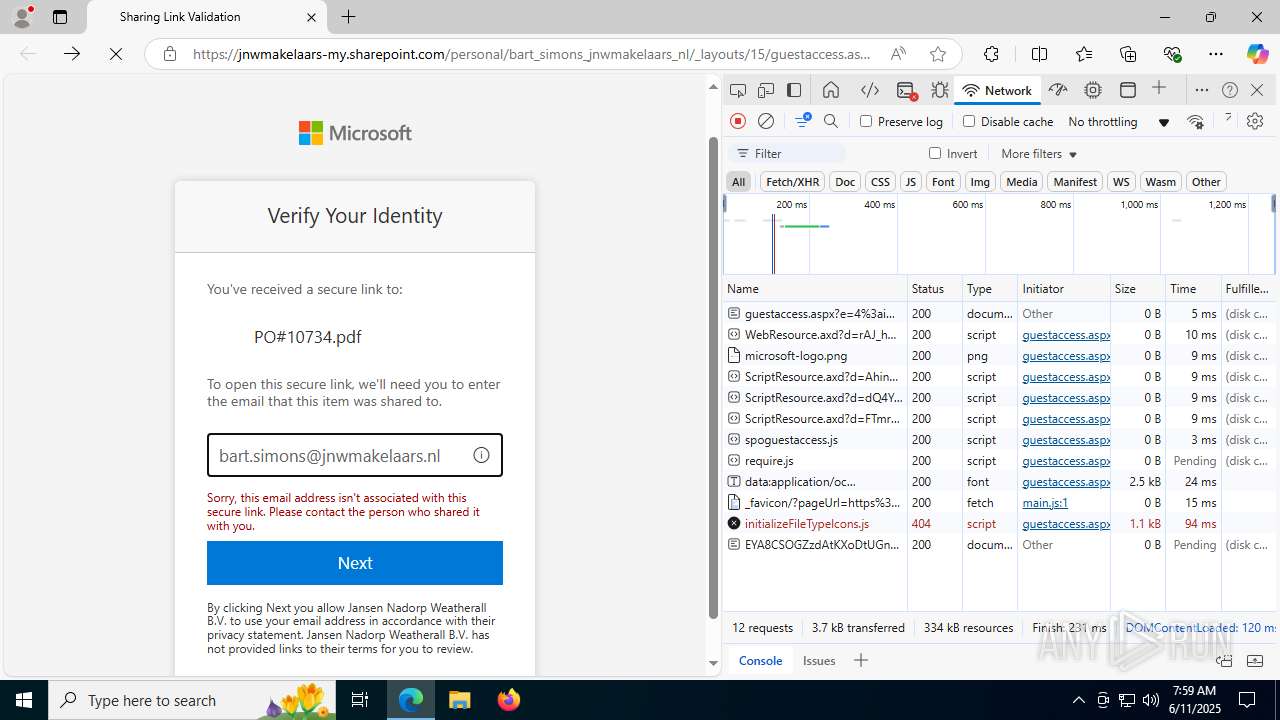Open browser Extensions puzzle icon
This screenshot has width=1280, height=720.
(x=991, y=54)
